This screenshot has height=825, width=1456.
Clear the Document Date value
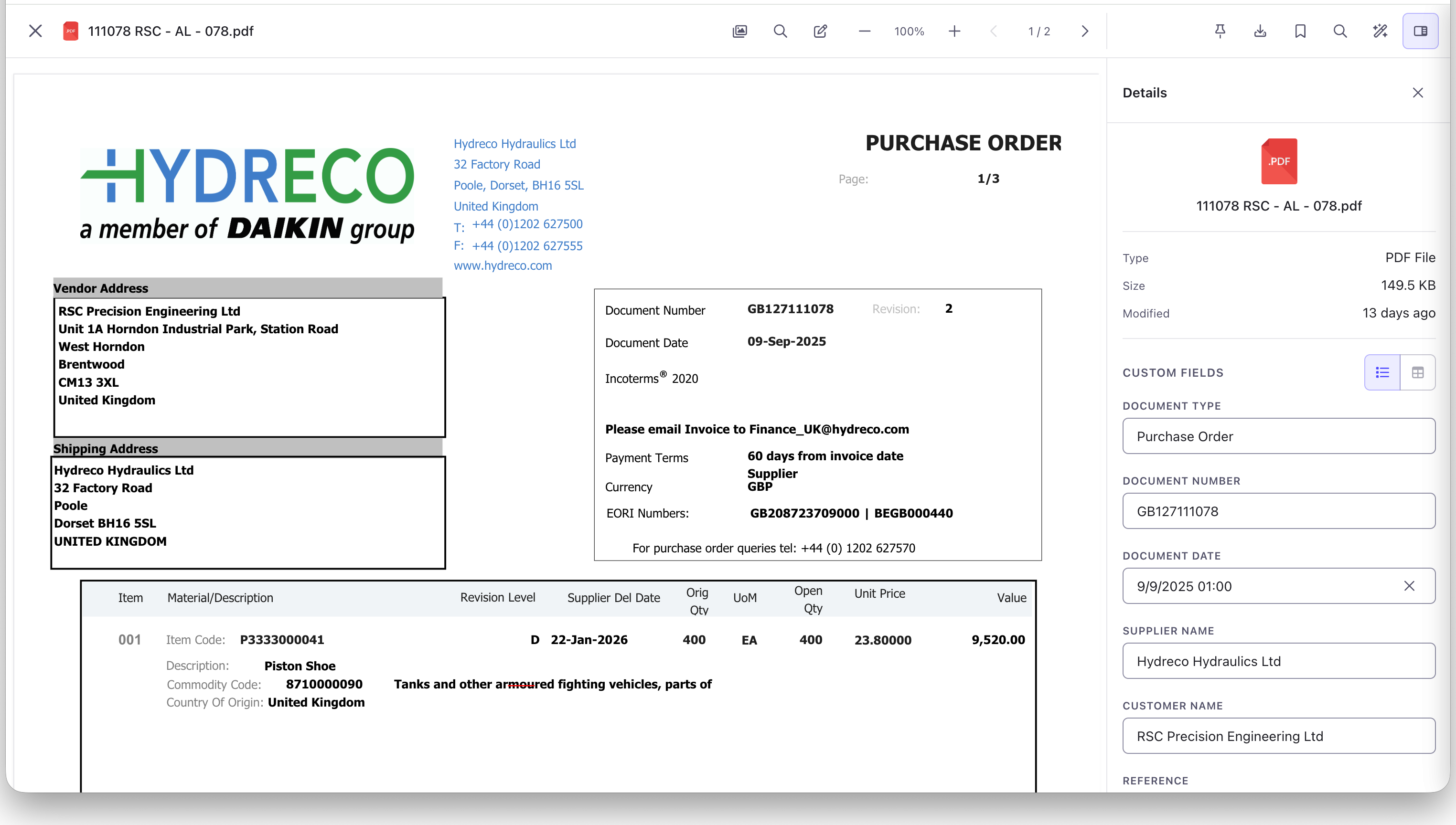pyautogui.click(x=1410, y=586)
